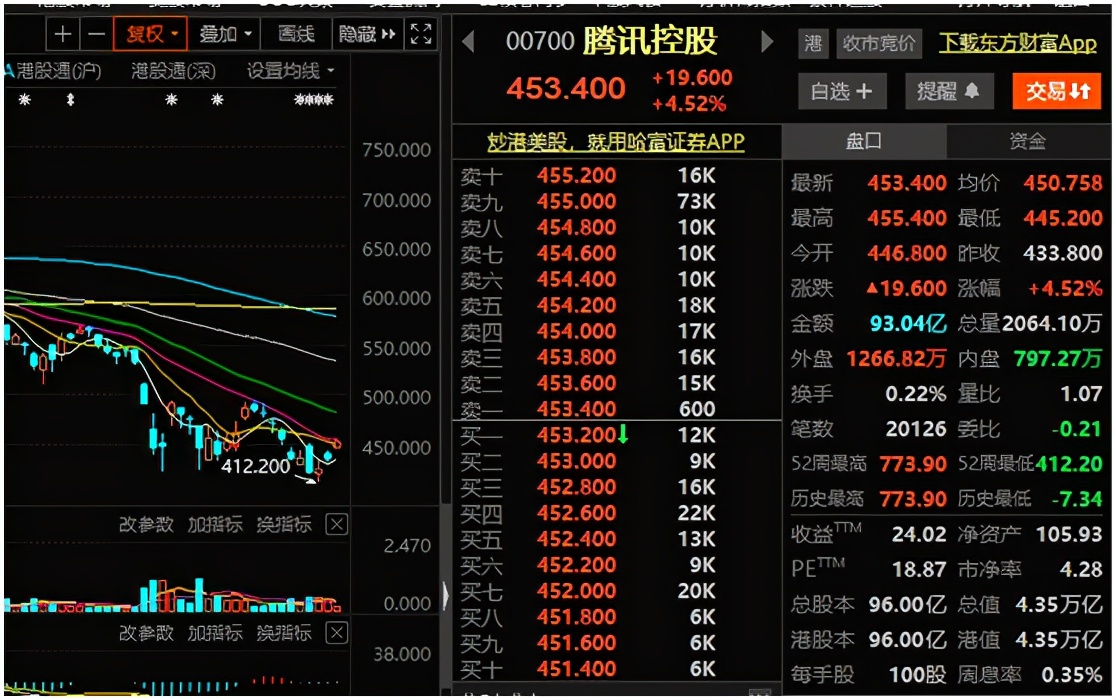The height and width of the screenshot is (700, 1116).
Task: Go to previous stock with left arrow
Action: (x=467, y=43)
